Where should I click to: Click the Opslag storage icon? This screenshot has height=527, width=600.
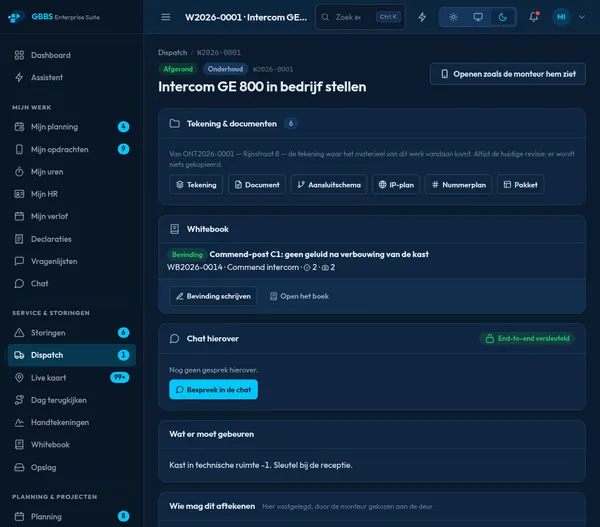point(19,467)
